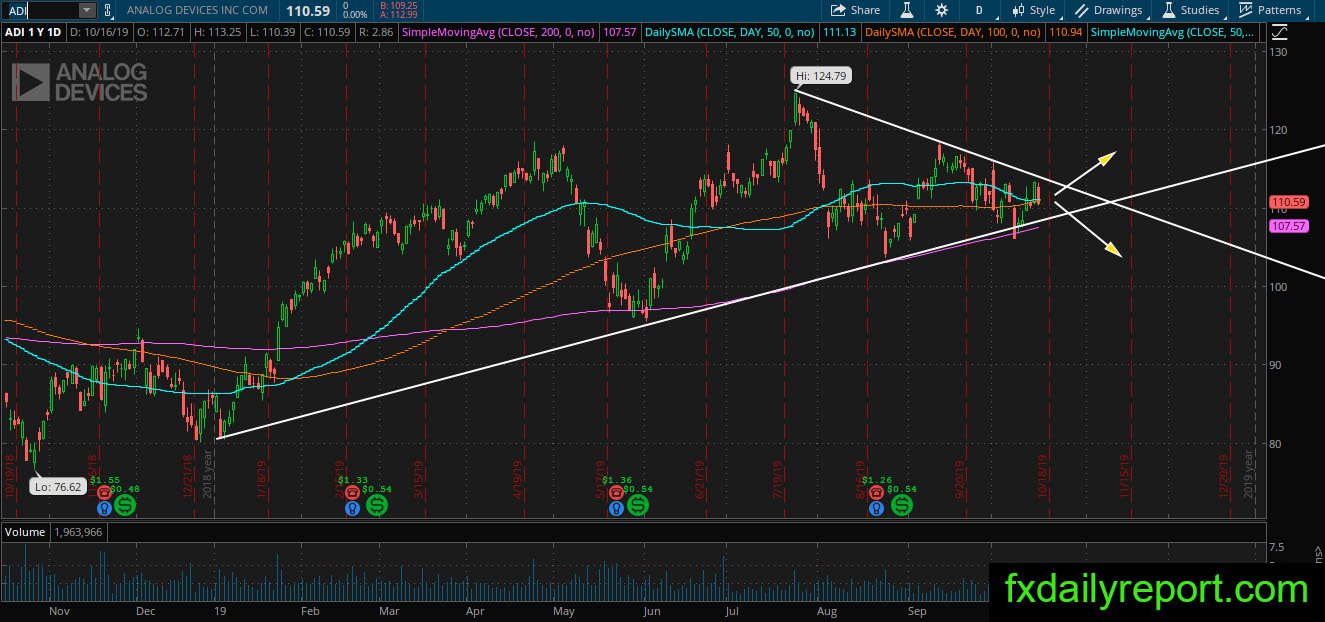The height and width of the screenshot is (622, 1325).
Task: Click the blue lightbulb icon near $1.33
Action: [352, 508]
